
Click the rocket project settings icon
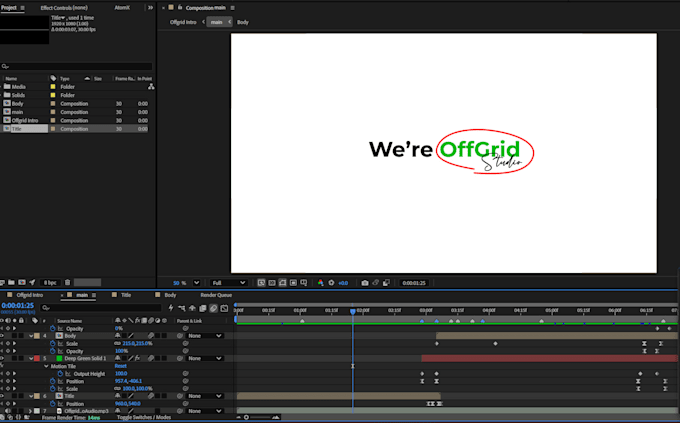click(32, 282)
